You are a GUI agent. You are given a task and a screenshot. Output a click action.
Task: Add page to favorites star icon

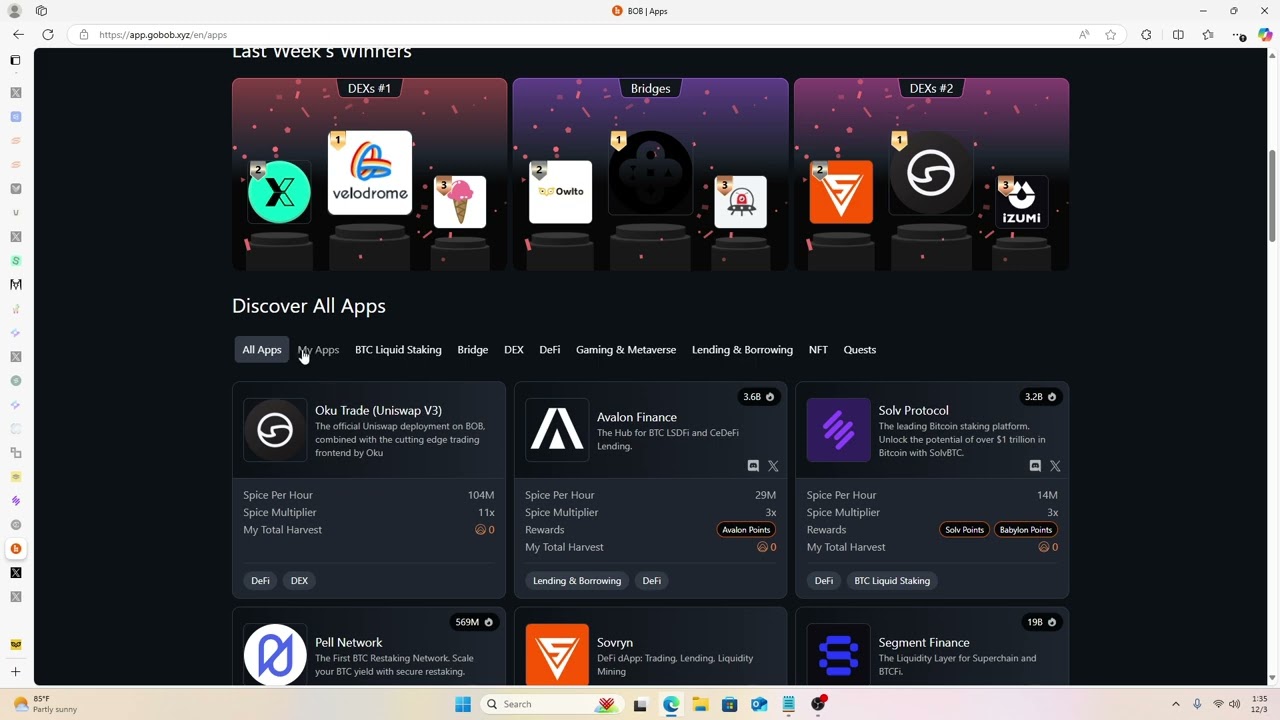coord(1110,35)
